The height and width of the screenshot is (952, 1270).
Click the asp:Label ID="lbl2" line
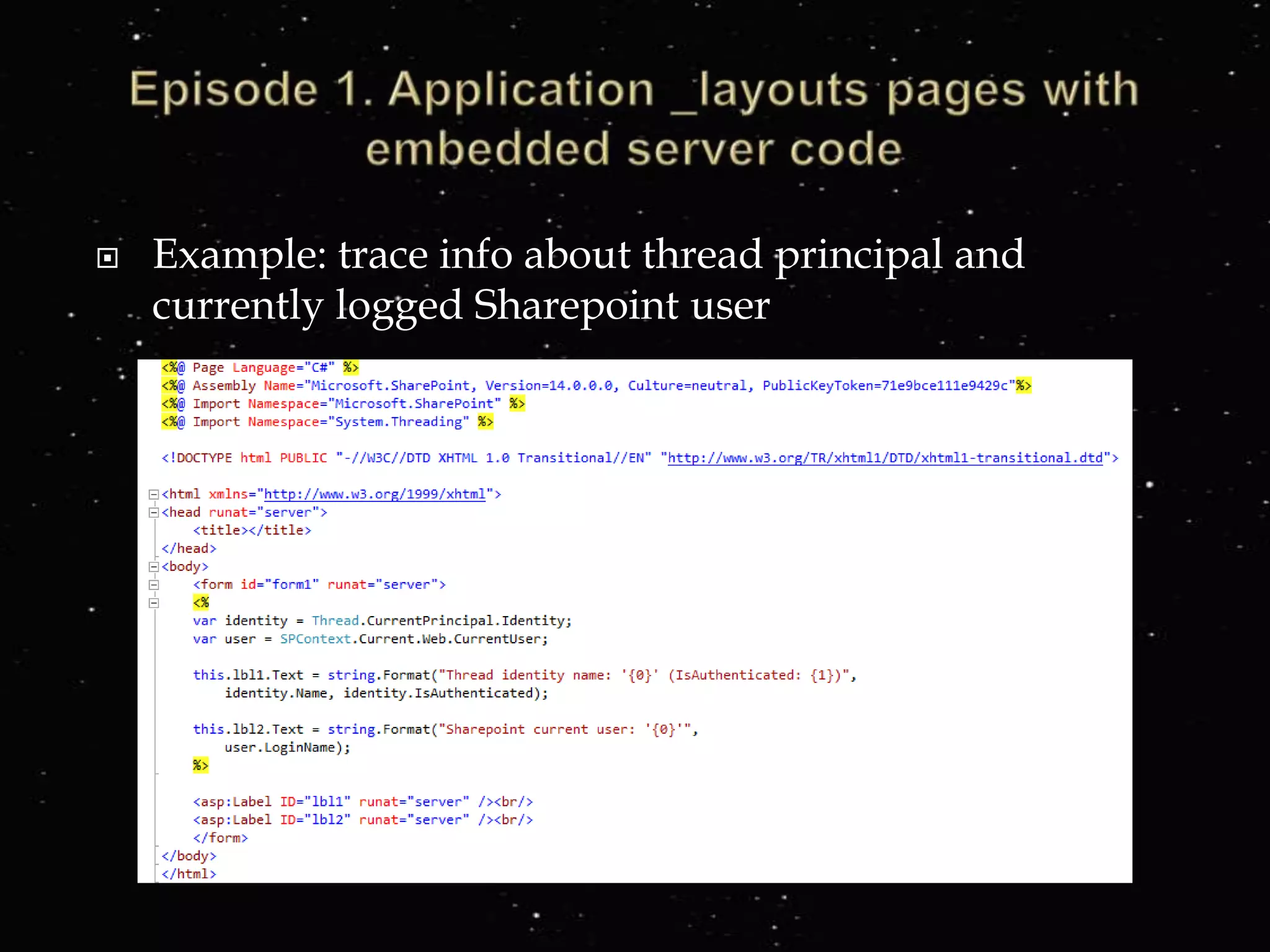point(363,820)
